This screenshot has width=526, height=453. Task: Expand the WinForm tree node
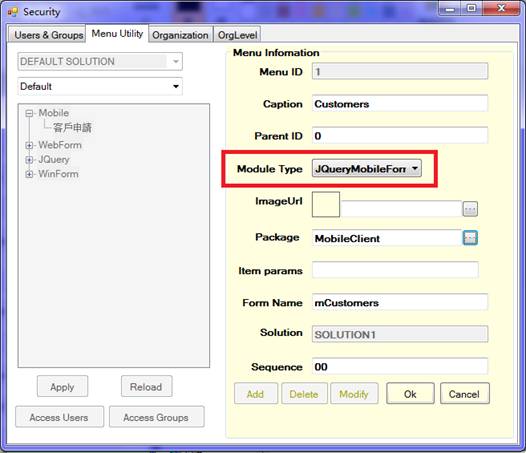tap(29, 174)
